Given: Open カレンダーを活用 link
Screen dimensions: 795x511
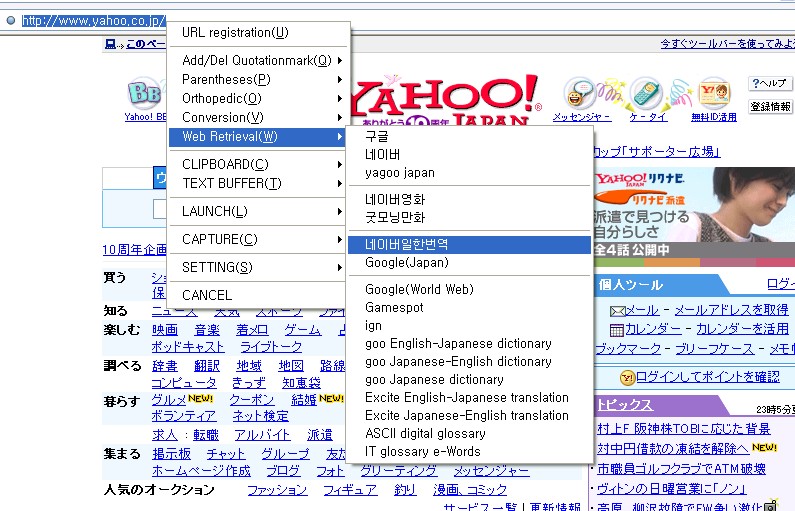Looking at the screenshot, I should point(742,329).
